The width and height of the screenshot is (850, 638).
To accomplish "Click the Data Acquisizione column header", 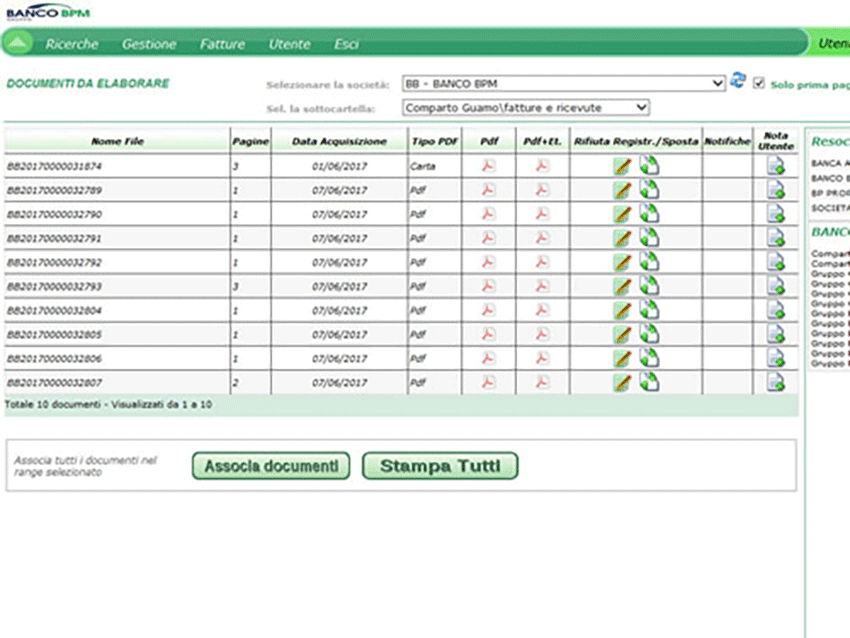I will (339, 141).
